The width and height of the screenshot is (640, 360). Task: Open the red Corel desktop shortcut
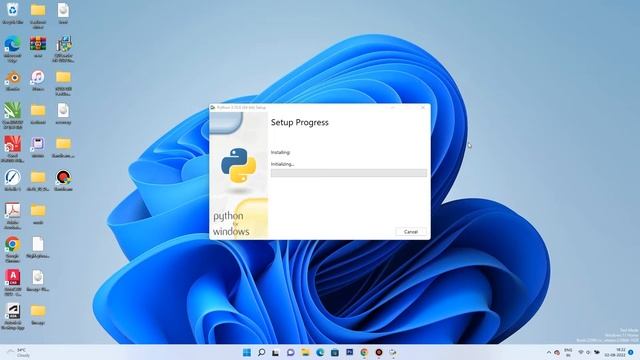(13, 149)
